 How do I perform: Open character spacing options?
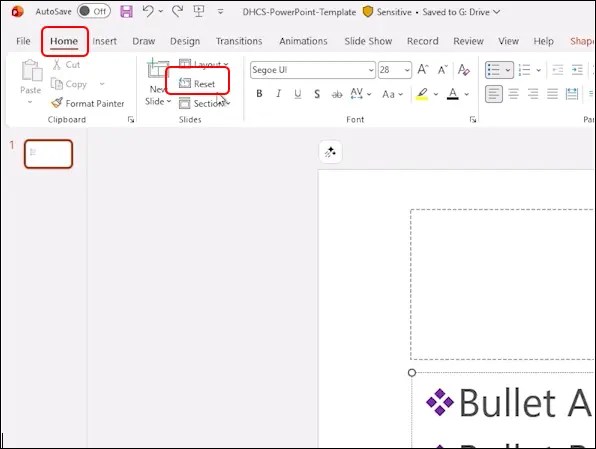click(x=360, y=94)
